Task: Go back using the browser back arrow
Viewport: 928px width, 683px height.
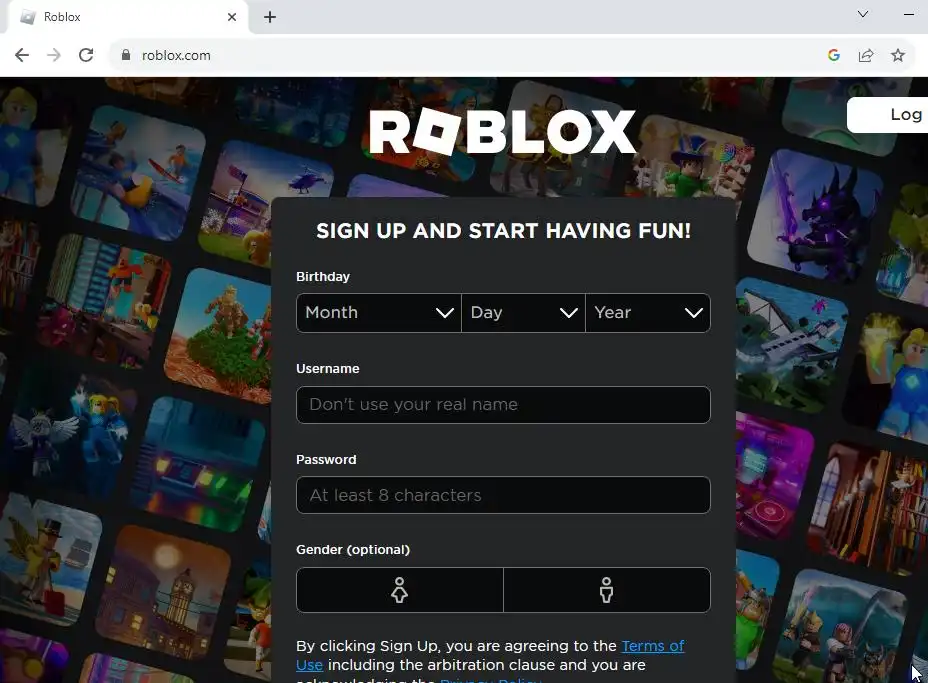Action: tap(22, 55)
